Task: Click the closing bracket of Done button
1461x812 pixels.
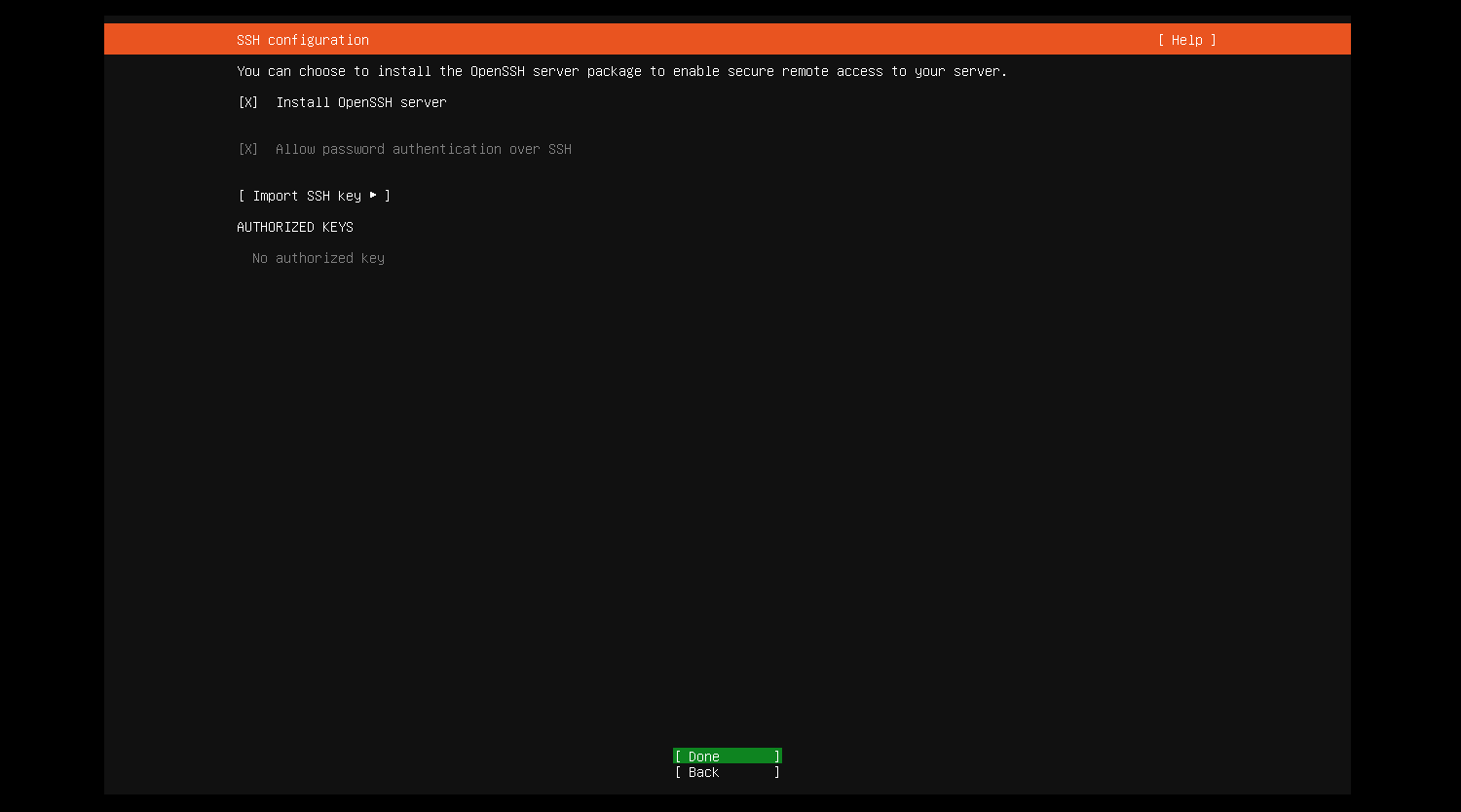Action: 777,757
